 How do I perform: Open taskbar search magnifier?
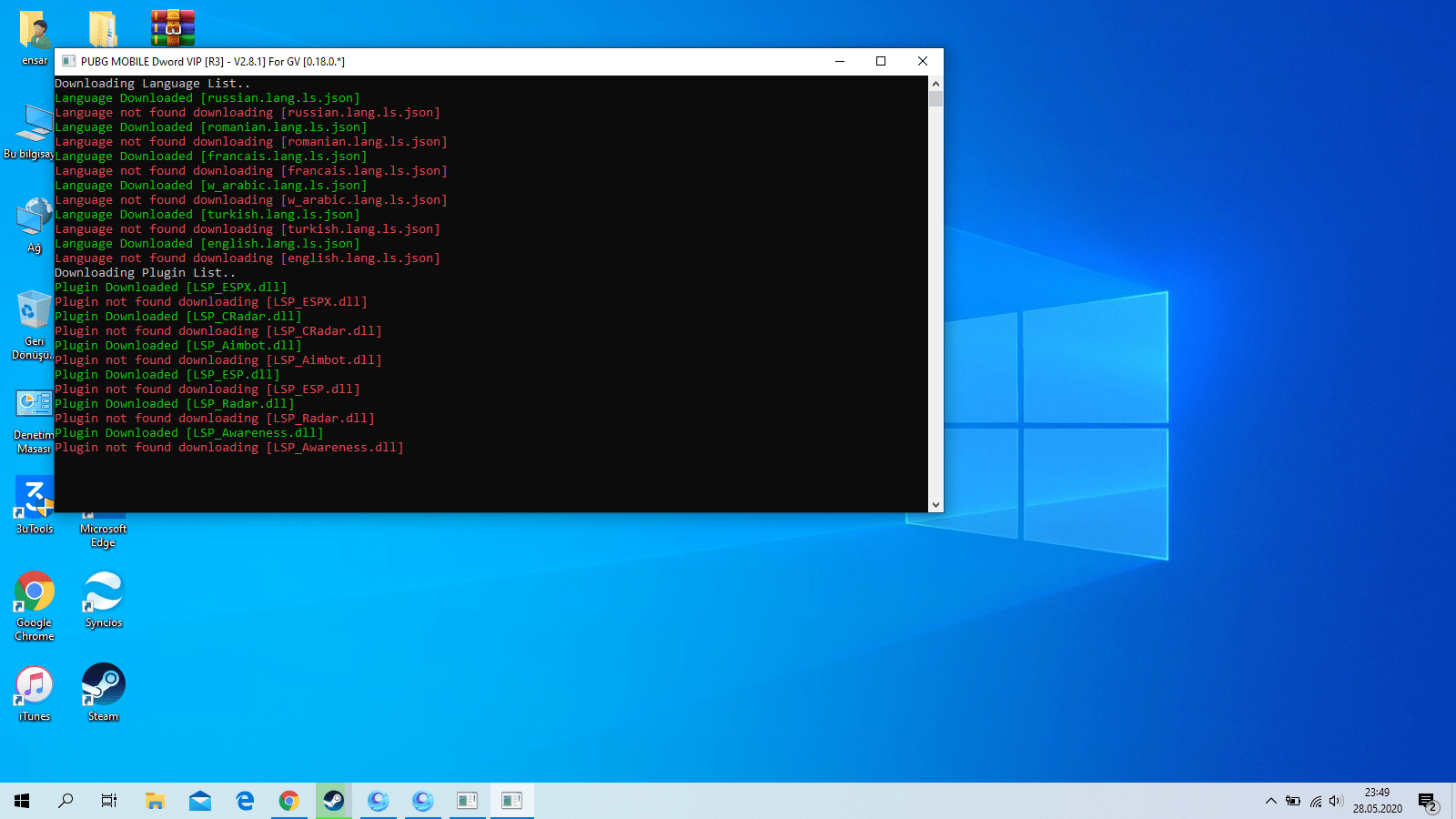point(66,801)
